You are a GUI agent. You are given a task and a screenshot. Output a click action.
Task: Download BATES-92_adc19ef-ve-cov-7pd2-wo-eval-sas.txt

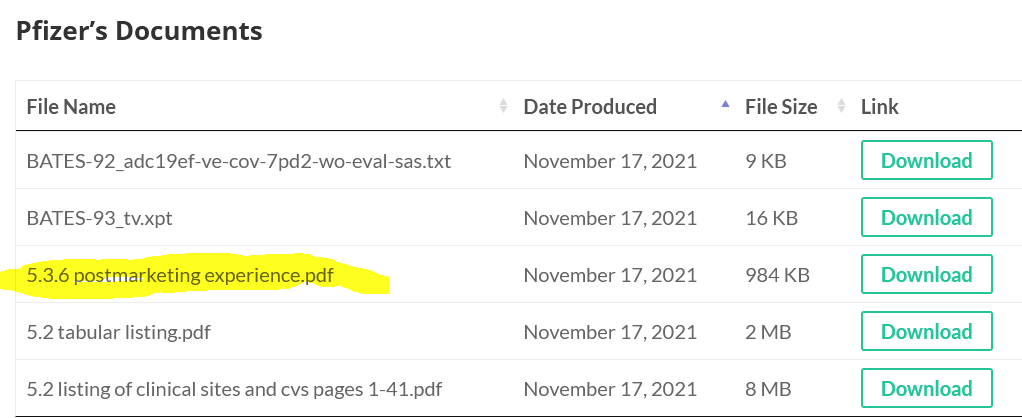[926, 160]
